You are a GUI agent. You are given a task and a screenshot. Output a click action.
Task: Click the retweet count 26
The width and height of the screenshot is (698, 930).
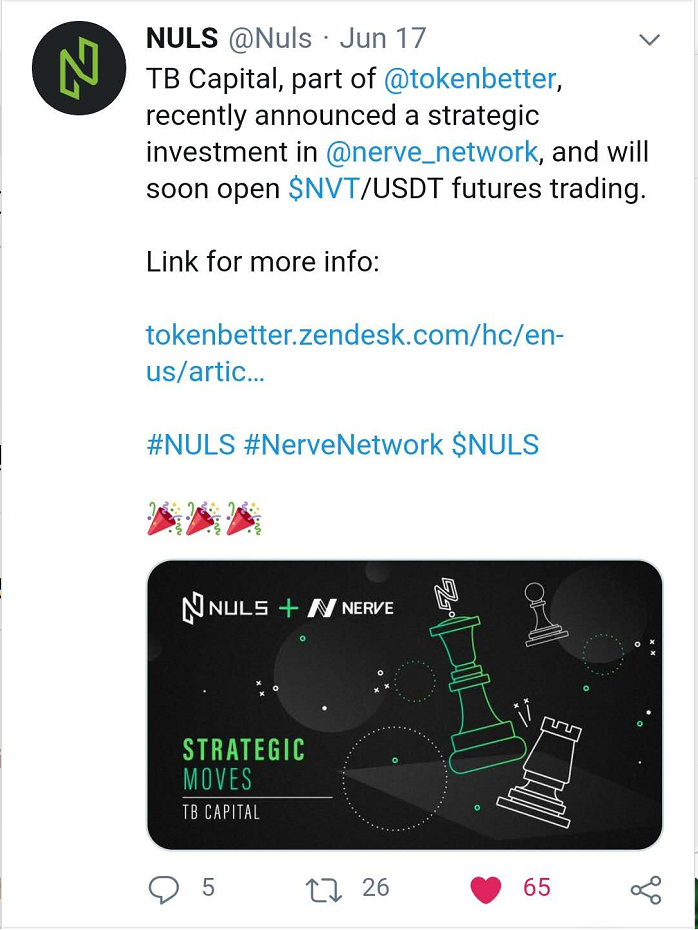pyautogui.click(x=375, y=888)
